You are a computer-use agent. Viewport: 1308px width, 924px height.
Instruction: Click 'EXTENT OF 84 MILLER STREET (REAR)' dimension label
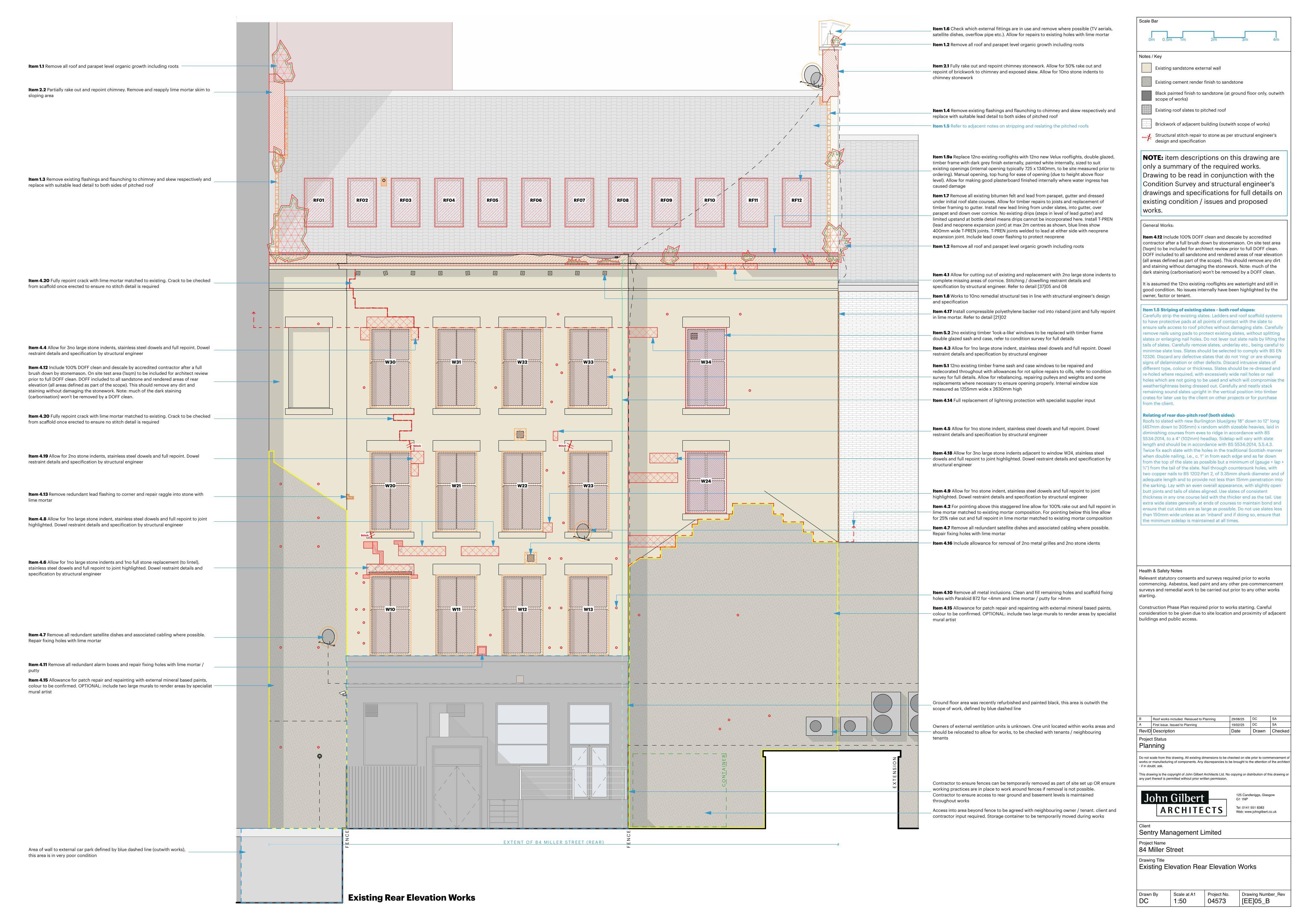click(x=554, y=842)
